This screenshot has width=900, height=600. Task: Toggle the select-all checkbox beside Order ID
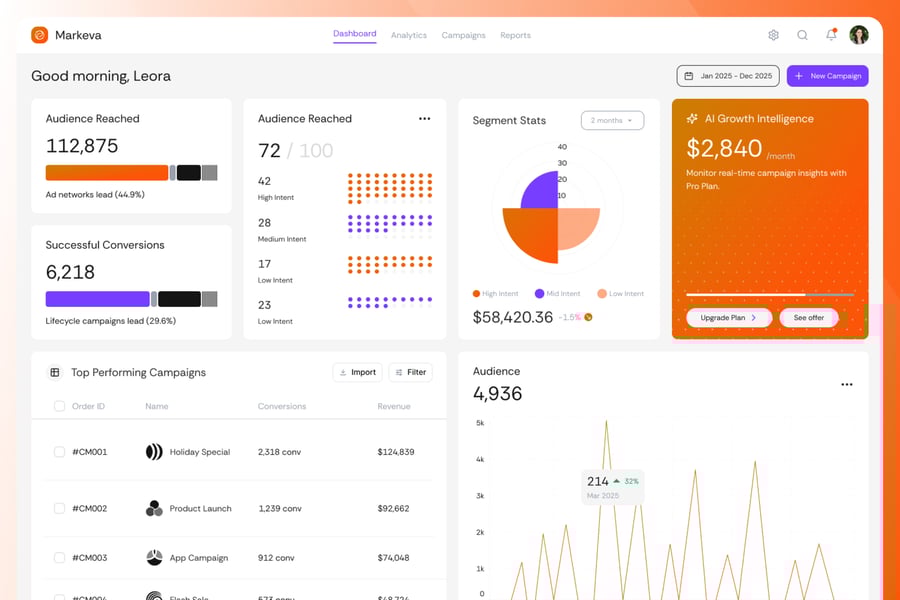(59, 407)
